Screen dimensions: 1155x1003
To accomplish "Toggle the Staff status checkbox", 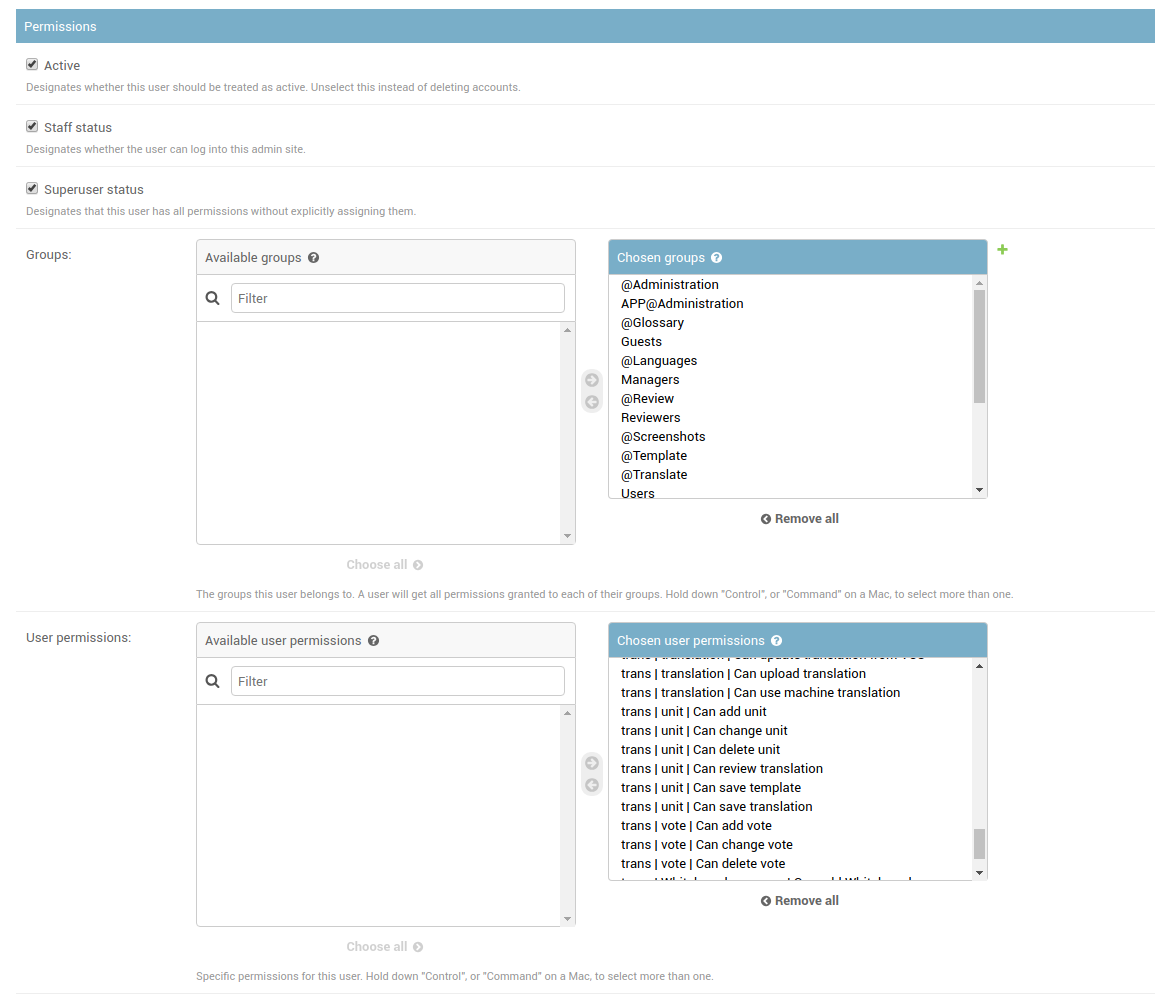I will 31,125.
